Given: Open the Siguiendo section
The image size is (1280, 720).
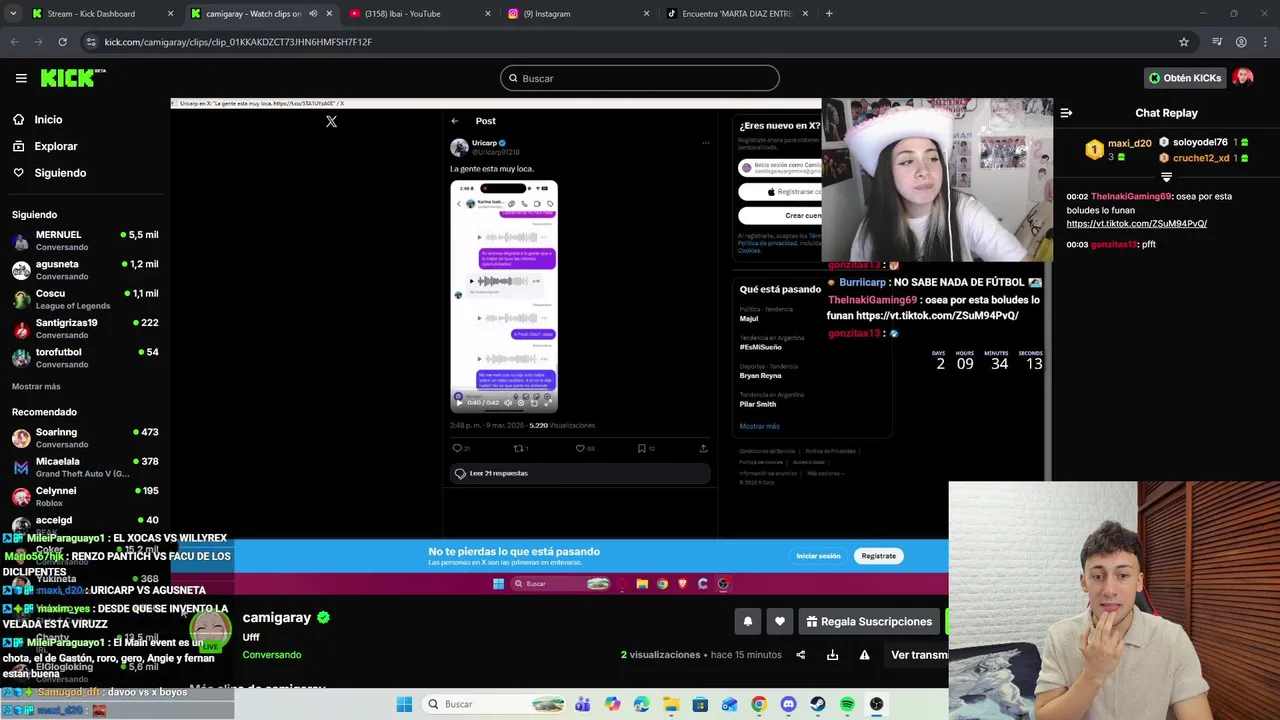Looking at the screenshot, I should [x=49, y=173].
